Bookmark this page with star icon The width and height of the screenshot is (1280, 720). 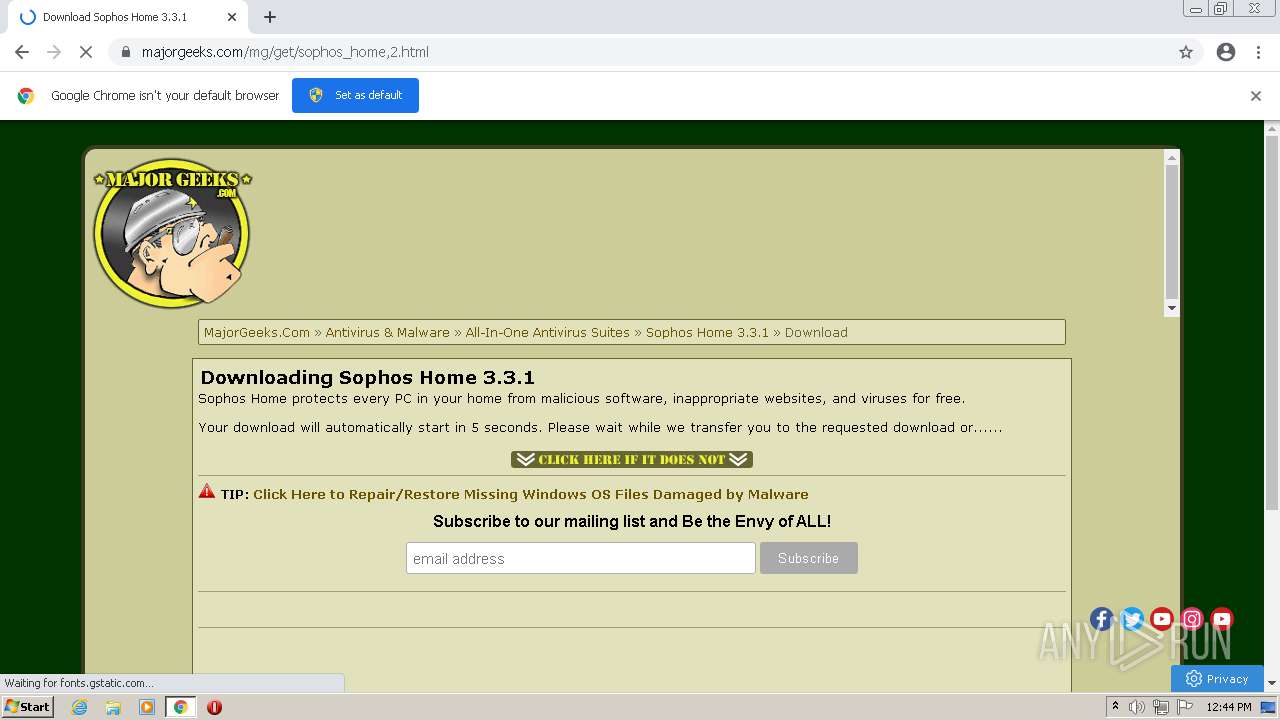(1186, 52)
